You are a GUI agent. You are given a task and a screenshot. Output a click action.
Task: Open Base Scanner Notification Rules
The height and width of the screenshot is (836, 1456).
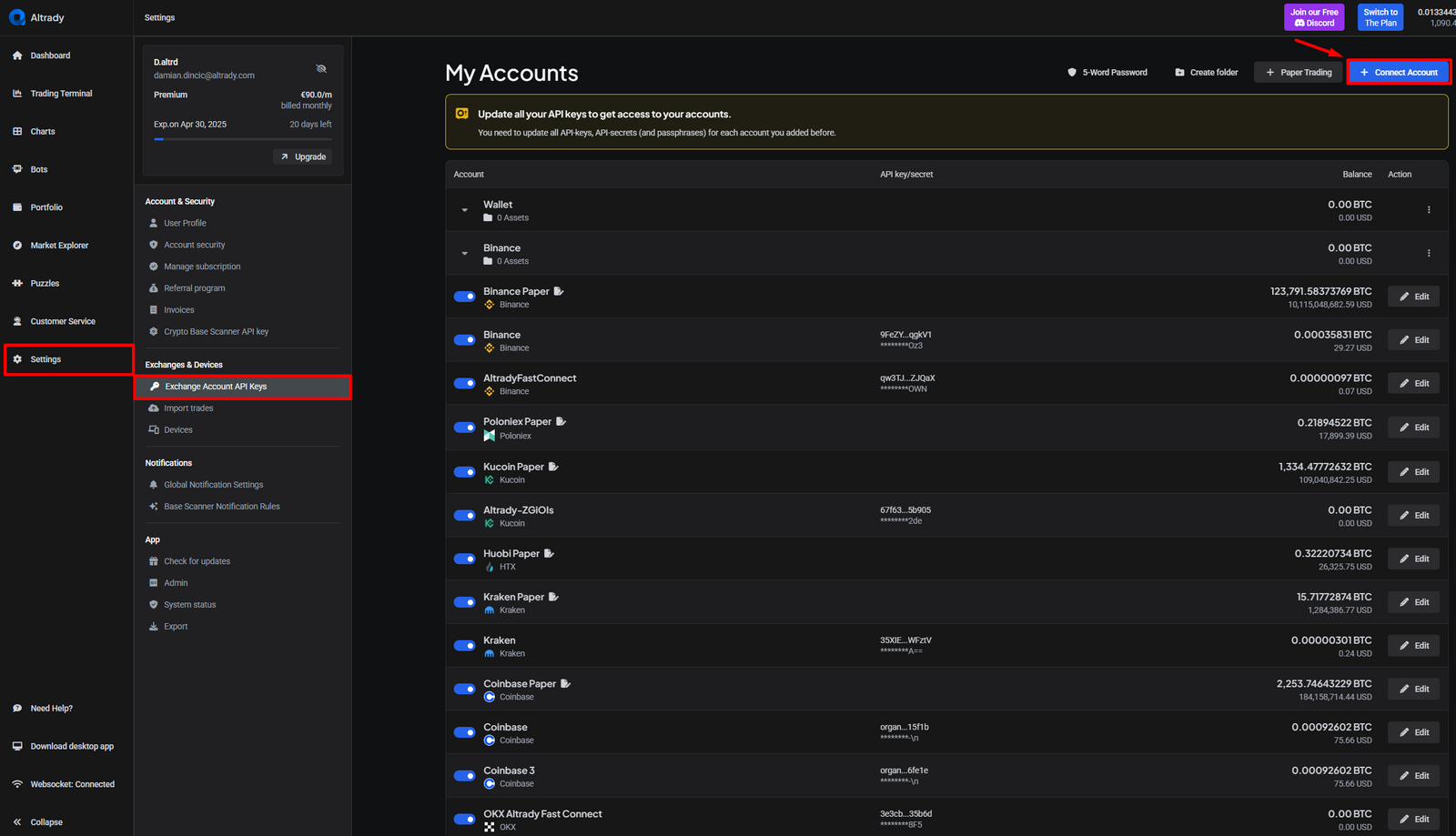pos(214,507)
